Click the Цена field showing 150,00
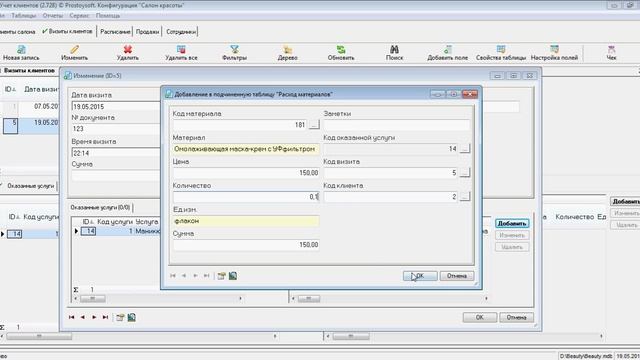 (x=246, y=173)
